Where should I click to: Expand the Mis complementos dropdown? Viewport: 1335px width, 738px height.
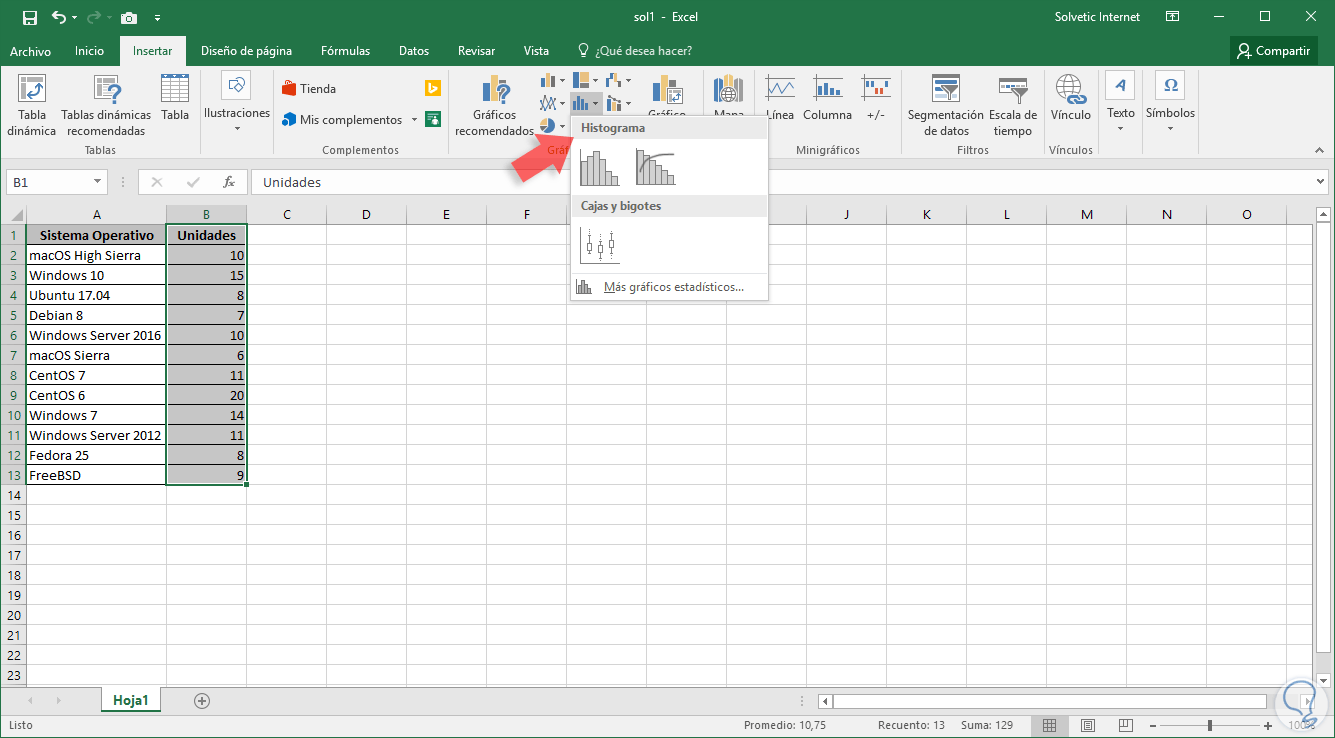(414, 120)
